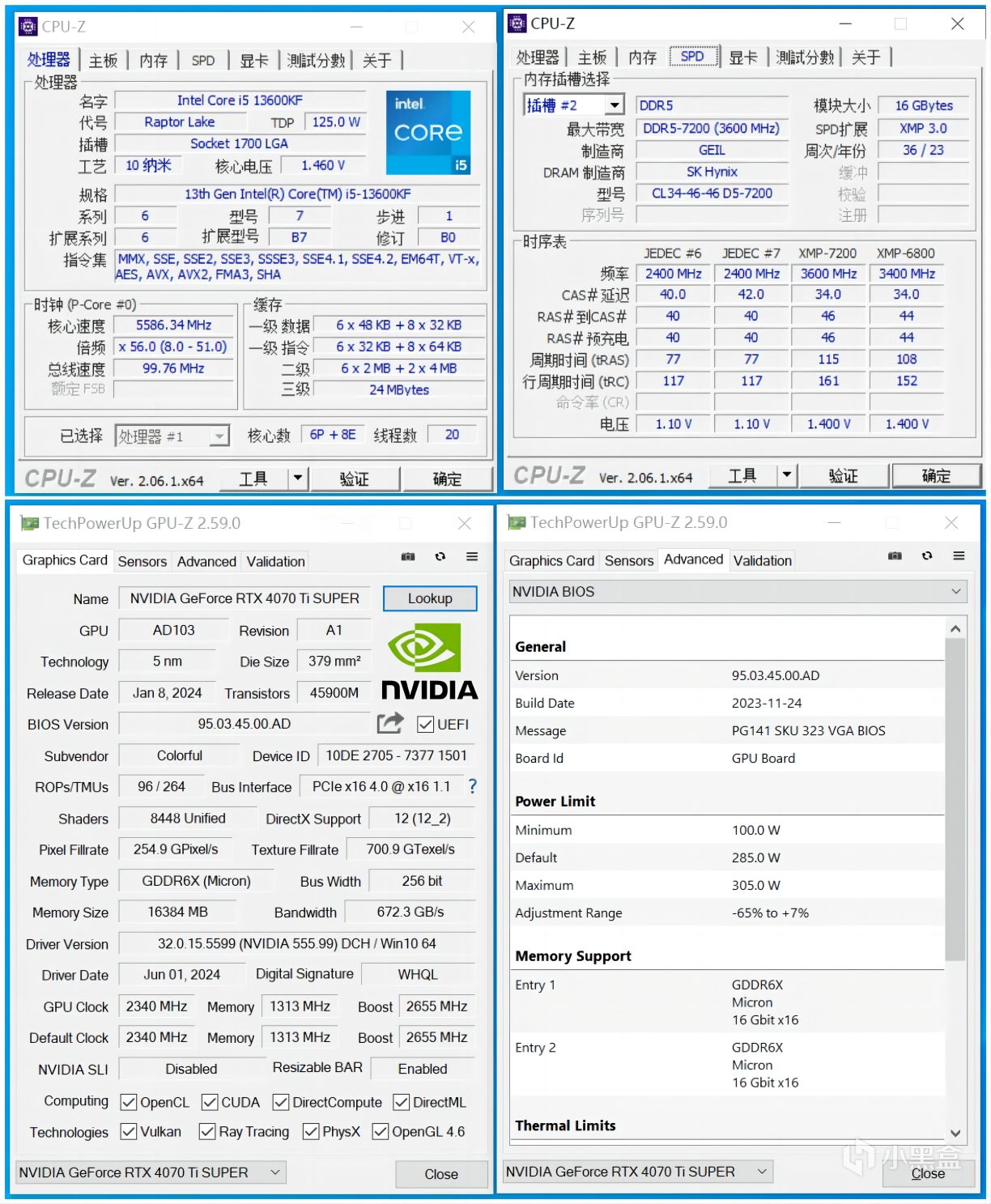The height and width of the screenshot is (1204, 991).
Task: Click the CPU-Z app icon in left title bar
Action: tap(28, 27)
